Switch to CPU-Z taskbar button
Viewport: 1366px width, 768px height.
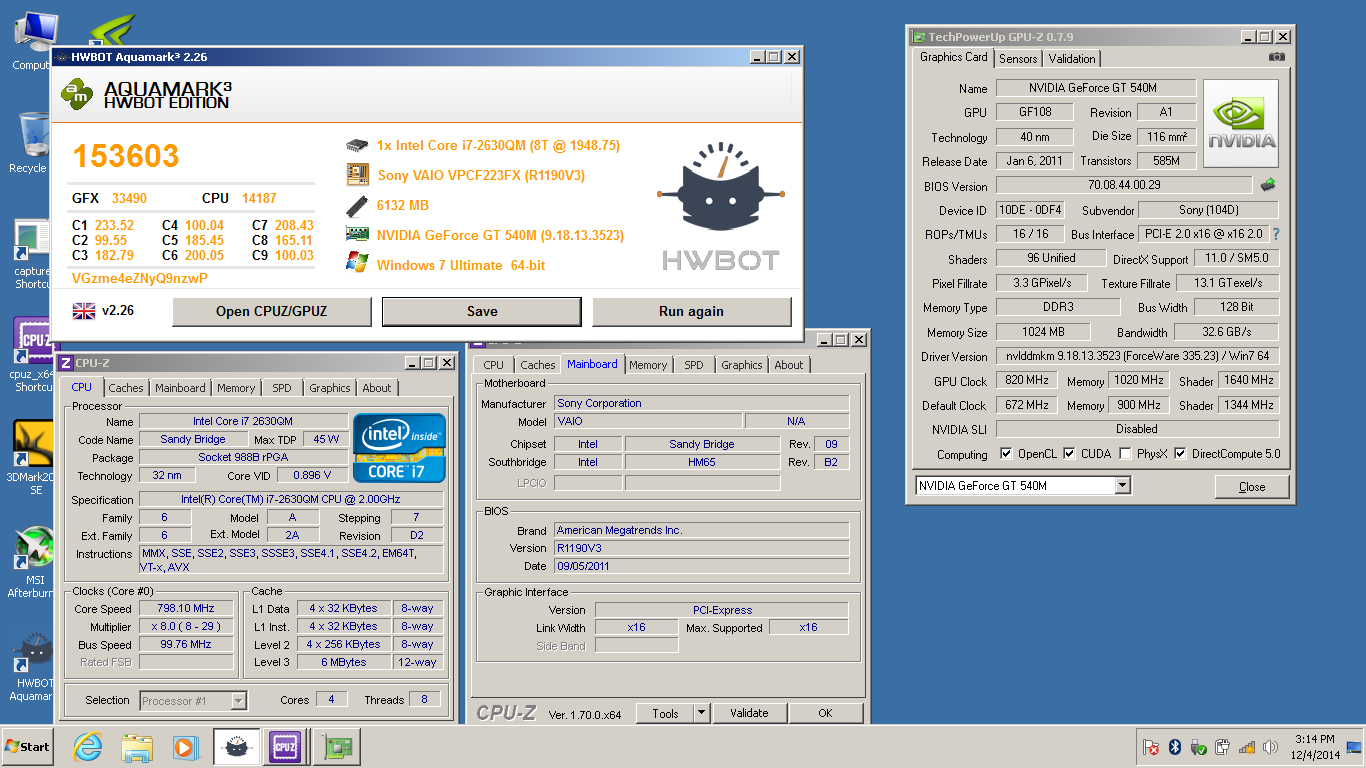click(x=284, y=747)
